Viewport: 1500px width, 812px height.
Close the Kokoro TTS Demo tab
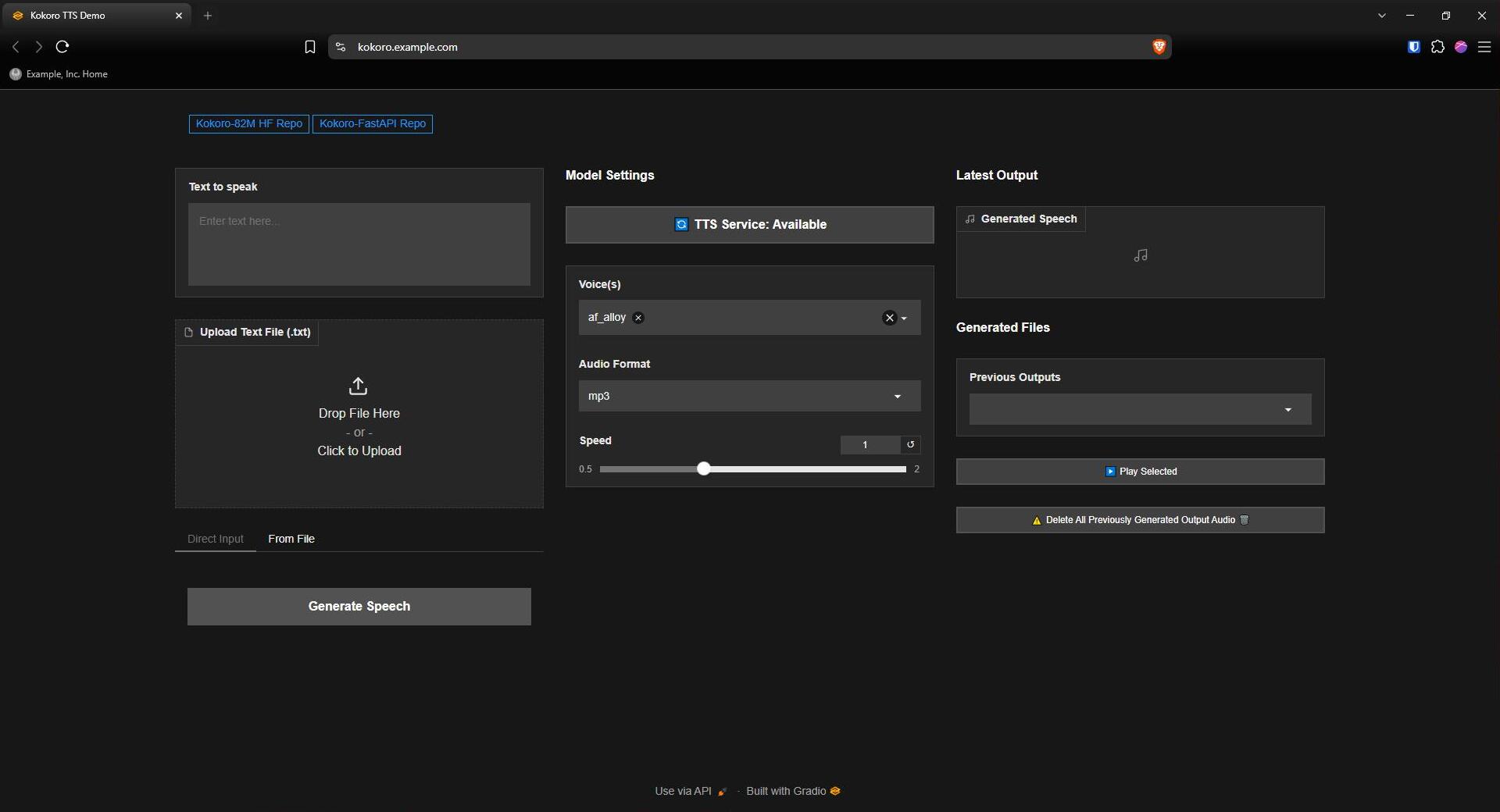(179, 16)
